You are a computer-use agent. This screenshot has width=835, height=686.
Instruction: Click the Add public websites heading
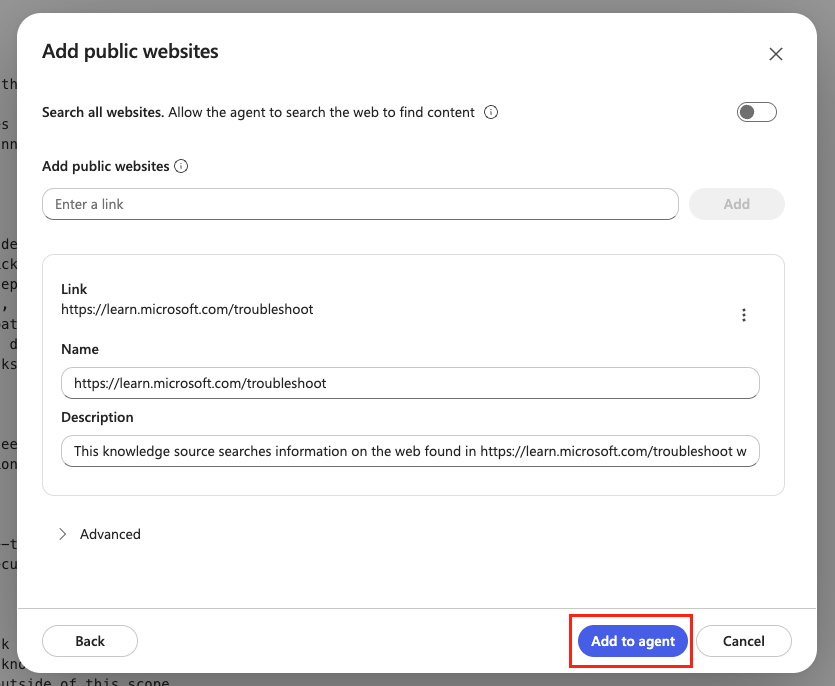(130, 51)
